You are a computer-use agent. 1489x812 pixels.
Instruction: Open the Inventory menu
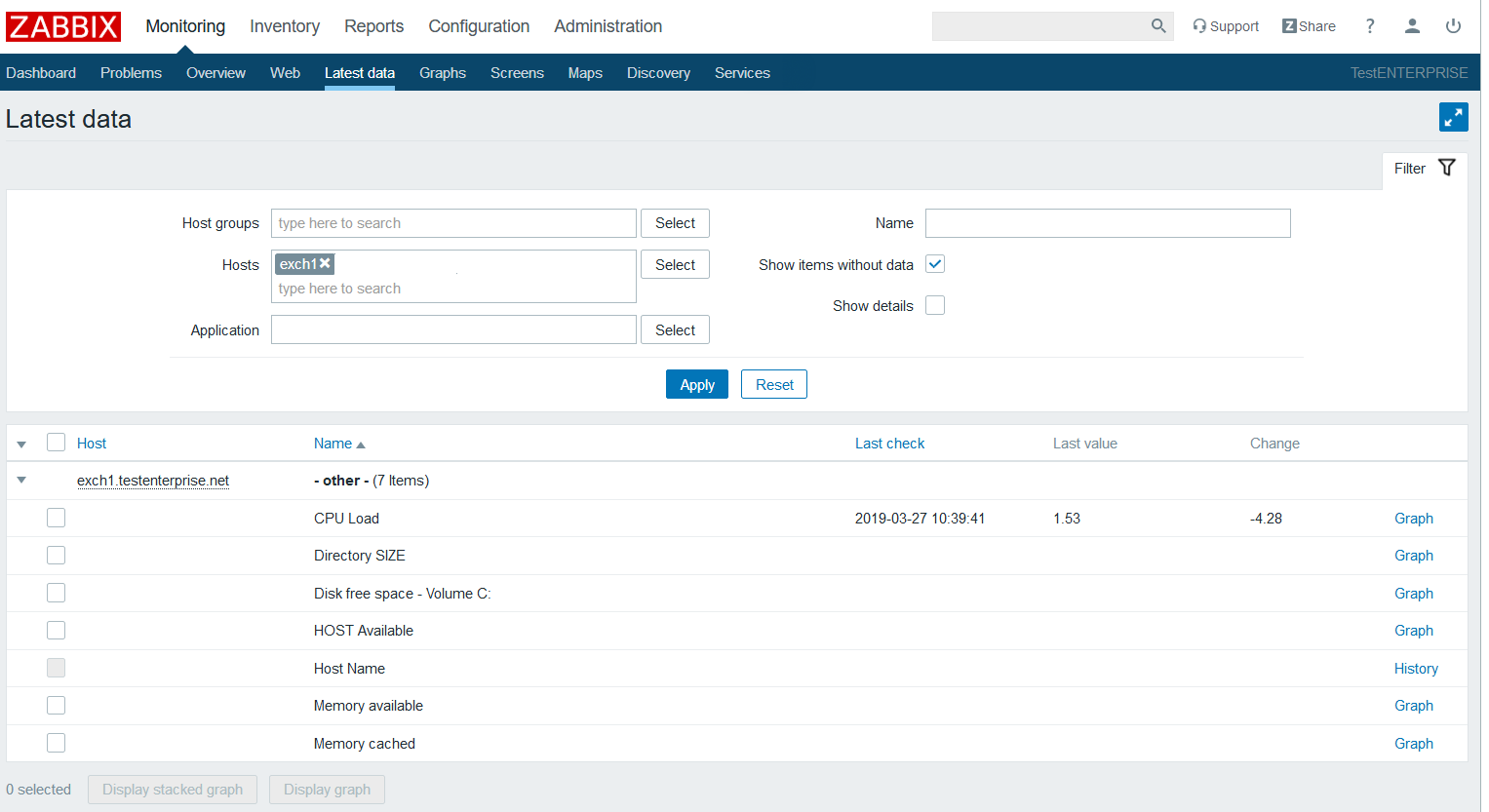[x=285, y=26]
